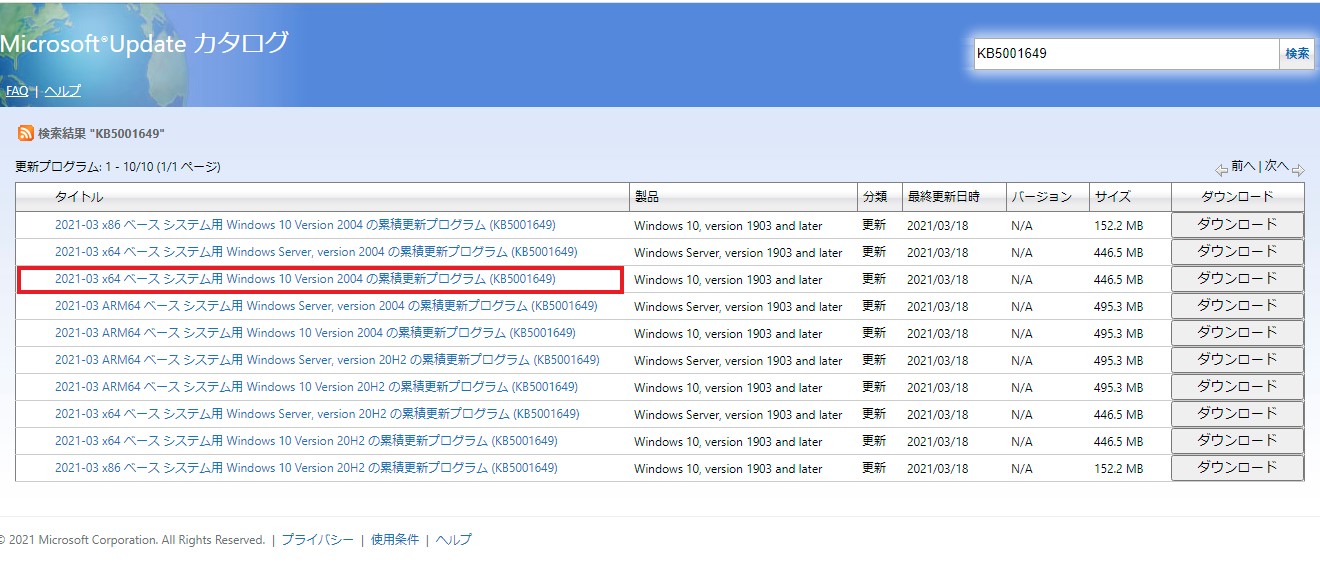1320x580 pixels.
Task: Click the RSS feed icon beside 検索結果
Action: coord(25,133)
